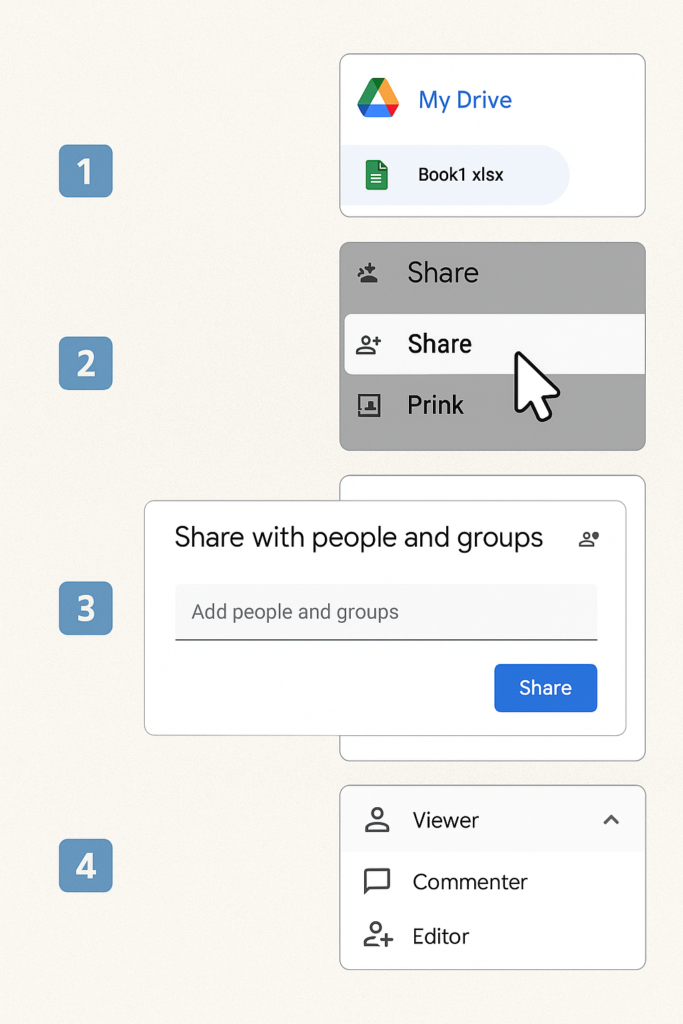Click the icon beside the grey Share header

(x=368, y=273)
